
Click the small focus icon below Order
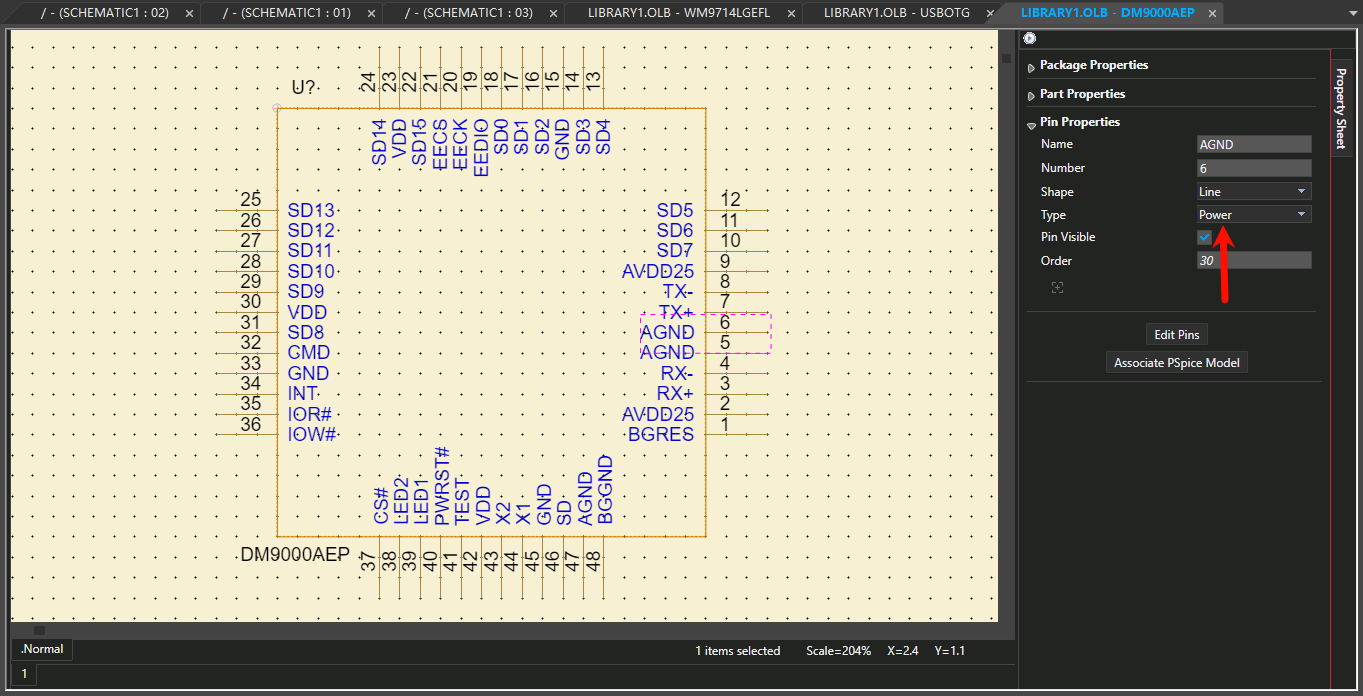click(x=1057, y=288)
